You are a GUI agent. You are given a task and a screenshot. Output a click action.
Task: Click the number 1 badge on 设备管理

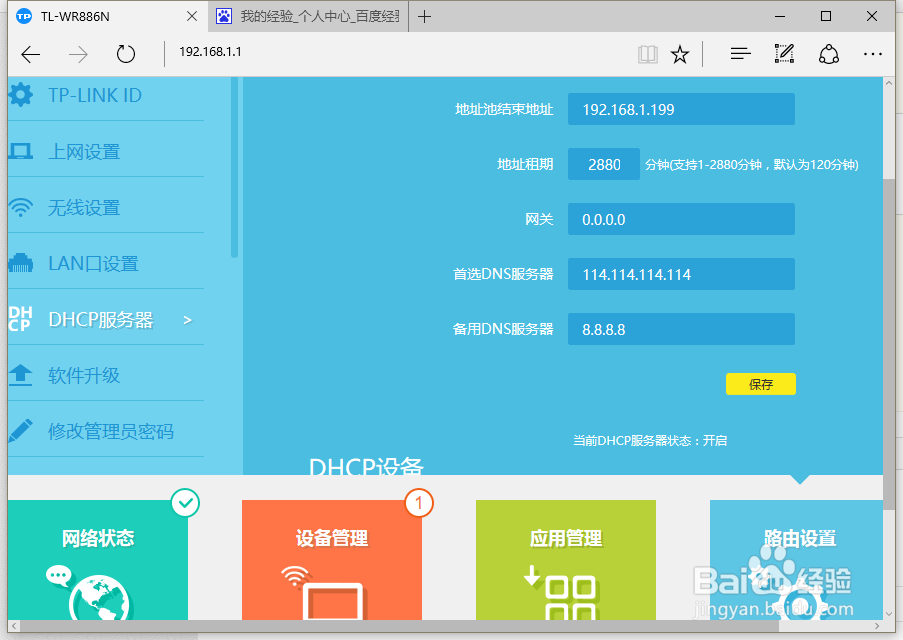419,503
